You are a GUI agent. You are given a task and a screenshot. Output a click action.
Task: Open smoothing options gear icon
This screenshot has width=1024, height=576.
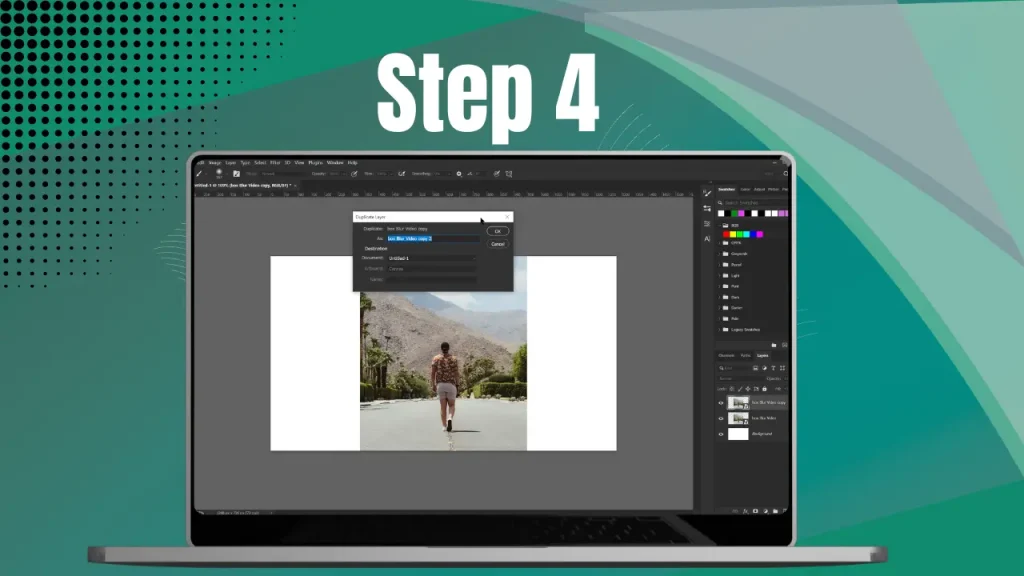(459, 174)
